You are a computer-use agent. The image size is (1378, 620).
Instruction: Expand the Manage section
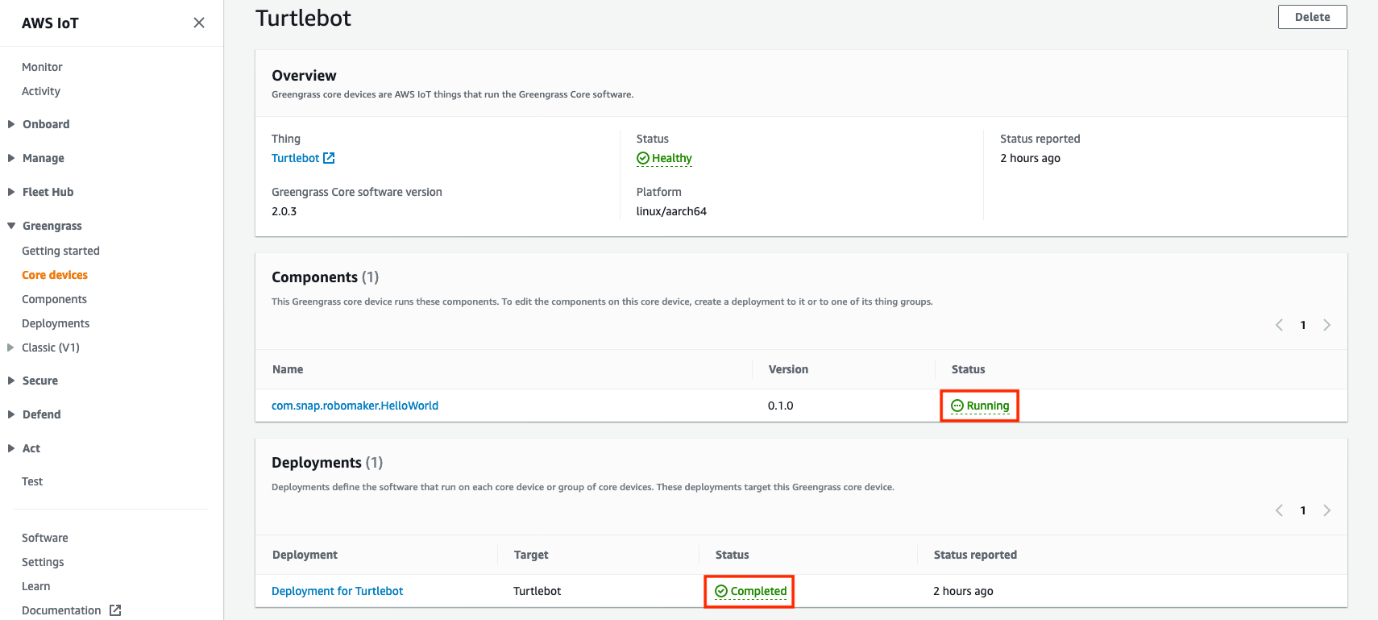11,158
